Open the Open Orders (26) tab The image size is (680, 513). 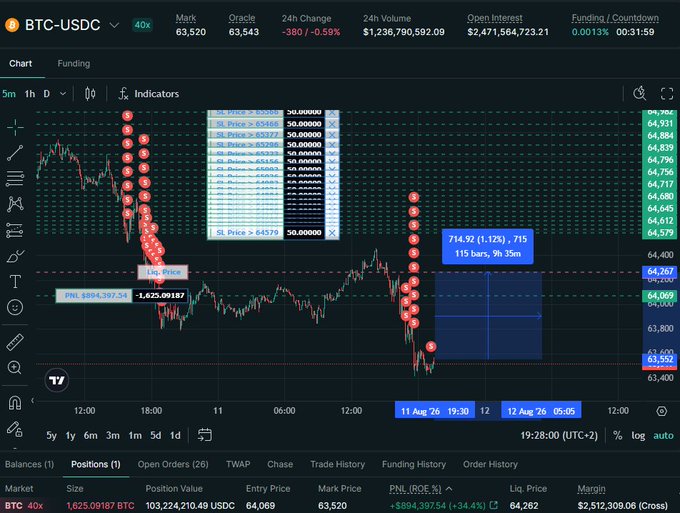coord(173,464)
